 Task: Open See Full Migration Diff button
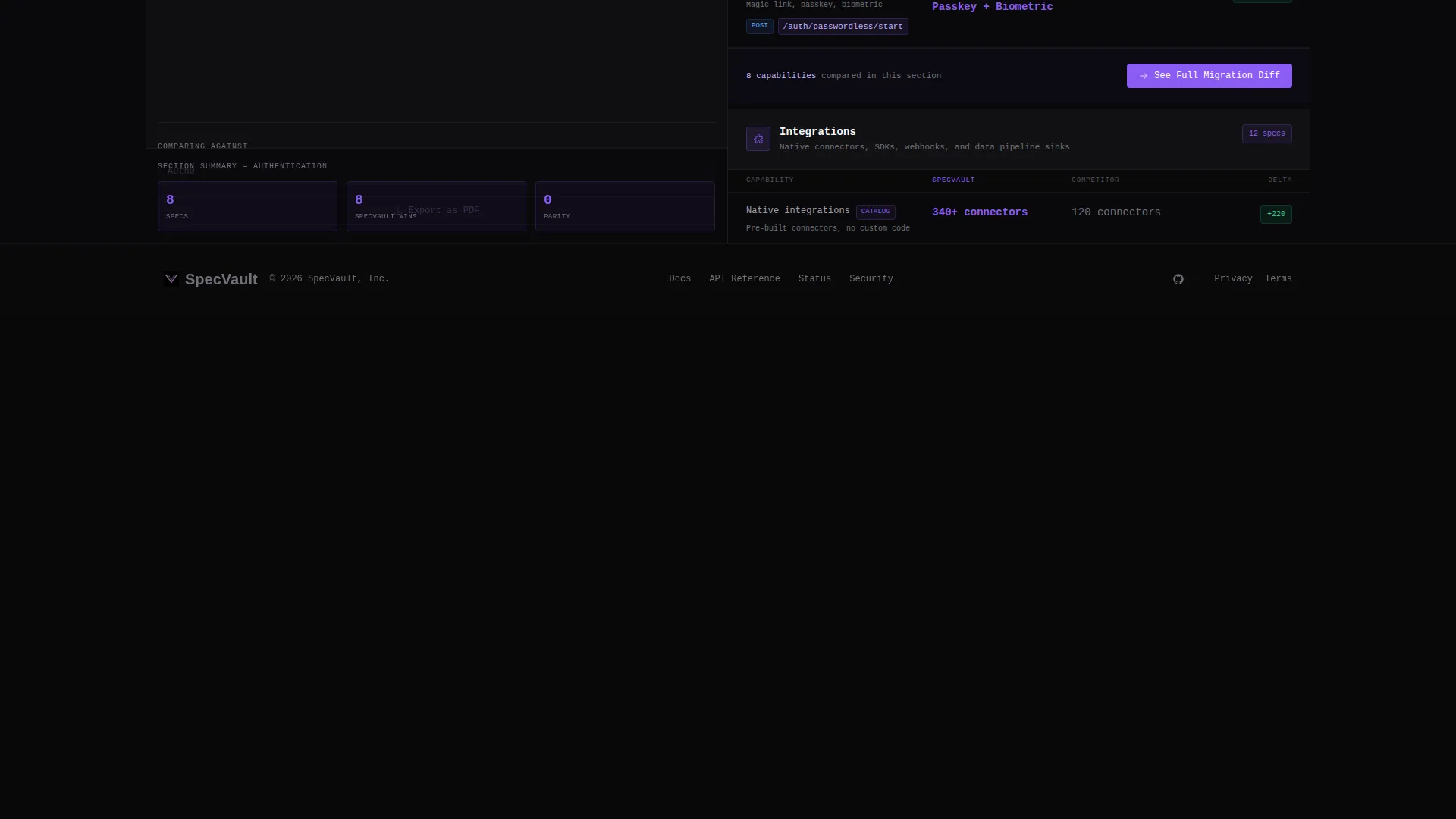[x=1209, y=76]
